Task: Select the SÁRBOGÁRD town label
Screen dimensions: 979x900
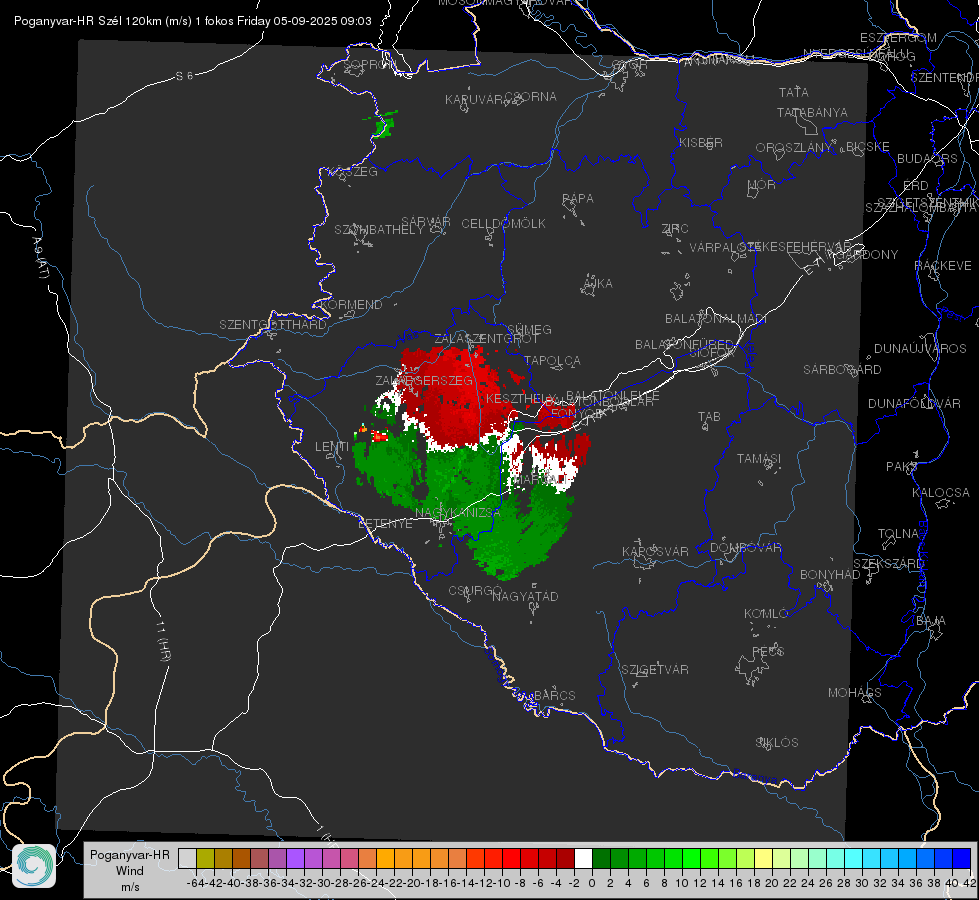Action: coord(842,370)
